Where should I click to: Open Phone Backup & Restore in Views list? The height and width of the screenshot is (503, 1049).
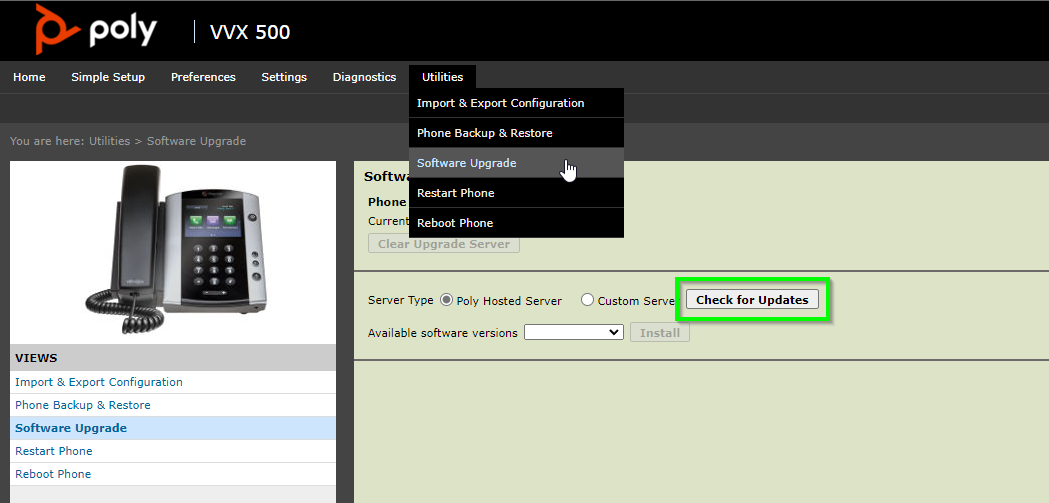click(x=173, y=405)
